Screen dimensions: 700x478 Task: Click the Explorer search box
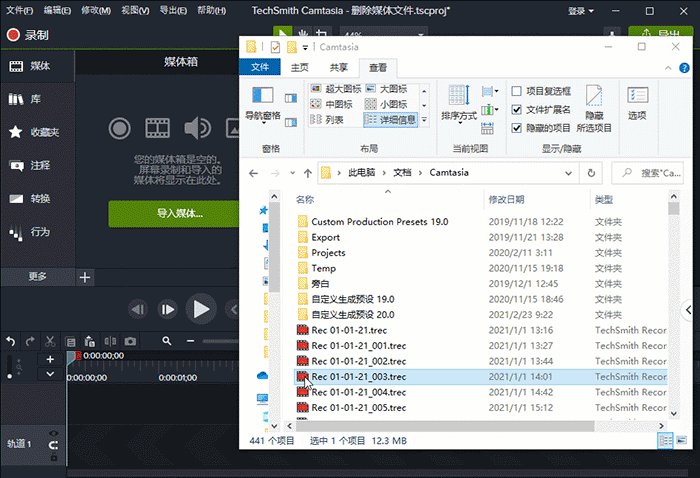(x=648, y=173)
